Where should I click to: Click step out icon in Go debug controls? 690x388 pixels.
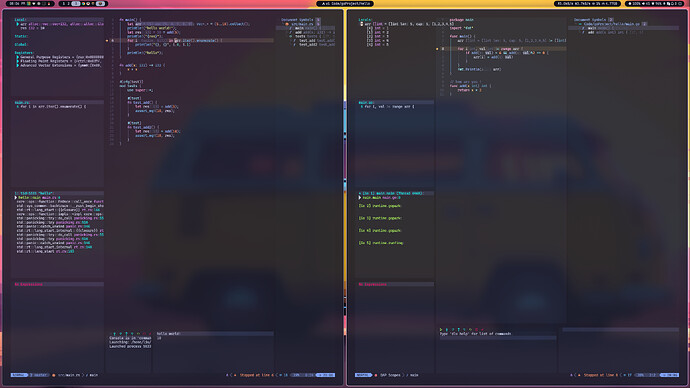pyautogui.click(x=459, y=329)
